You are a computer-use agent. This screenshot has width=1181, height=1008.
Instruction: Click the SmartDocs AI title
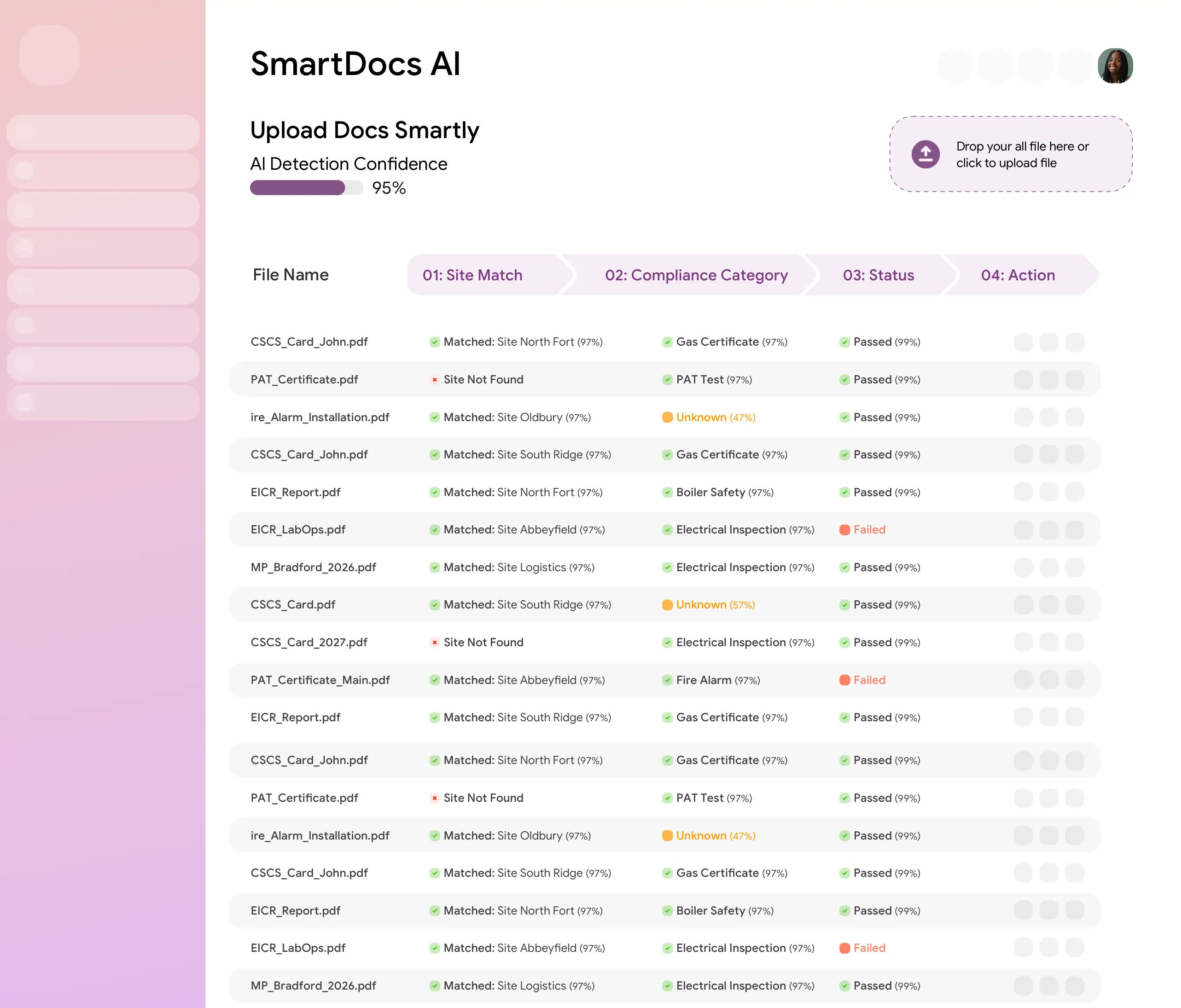(355, 64)
